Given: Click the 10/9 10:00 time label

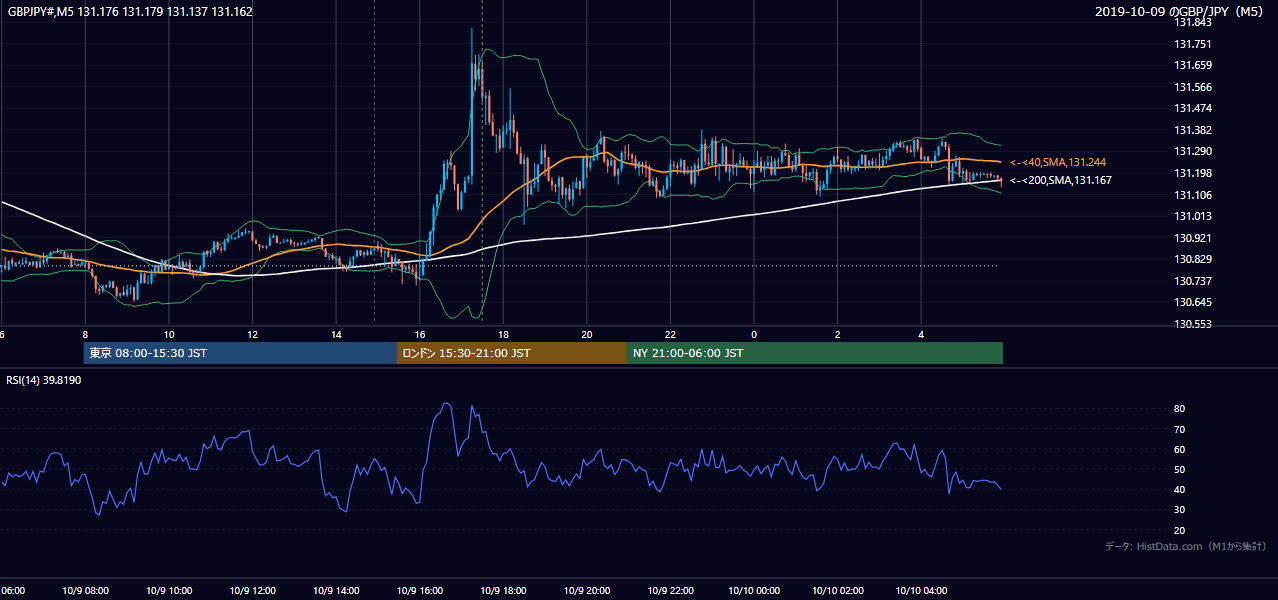Looking at the screenshot, I should point(169,590).
